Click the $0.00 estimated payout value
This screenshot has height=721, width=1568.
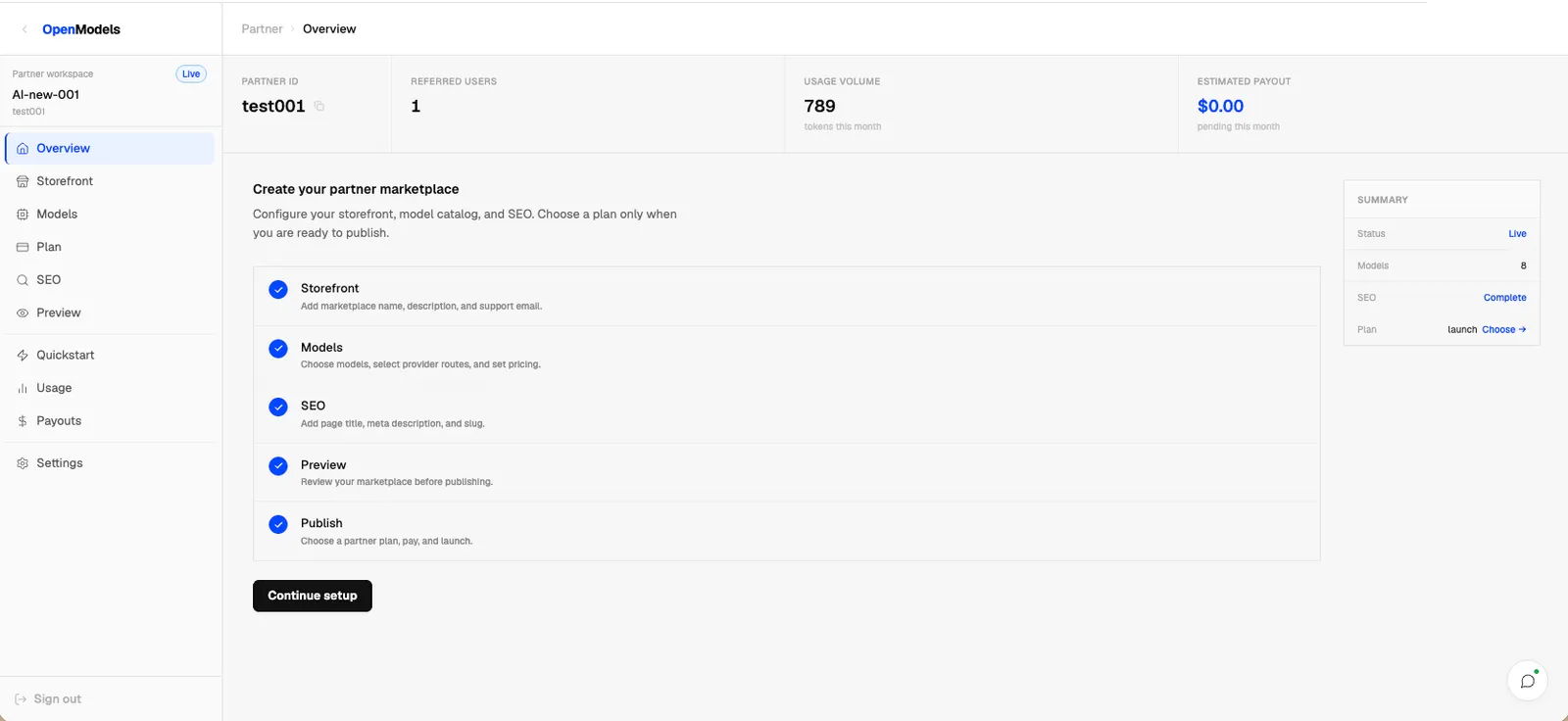pos(1220,106)
